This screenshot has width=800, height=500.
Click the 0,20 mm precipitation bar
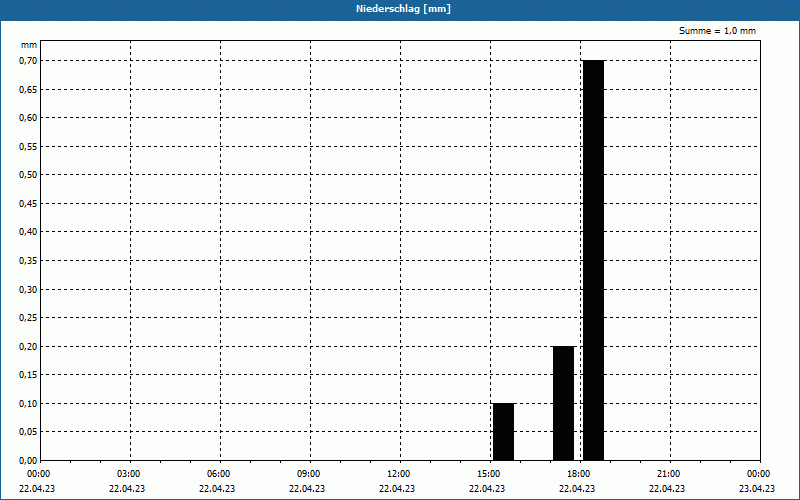pyautogui.click(x=563, y=403)
